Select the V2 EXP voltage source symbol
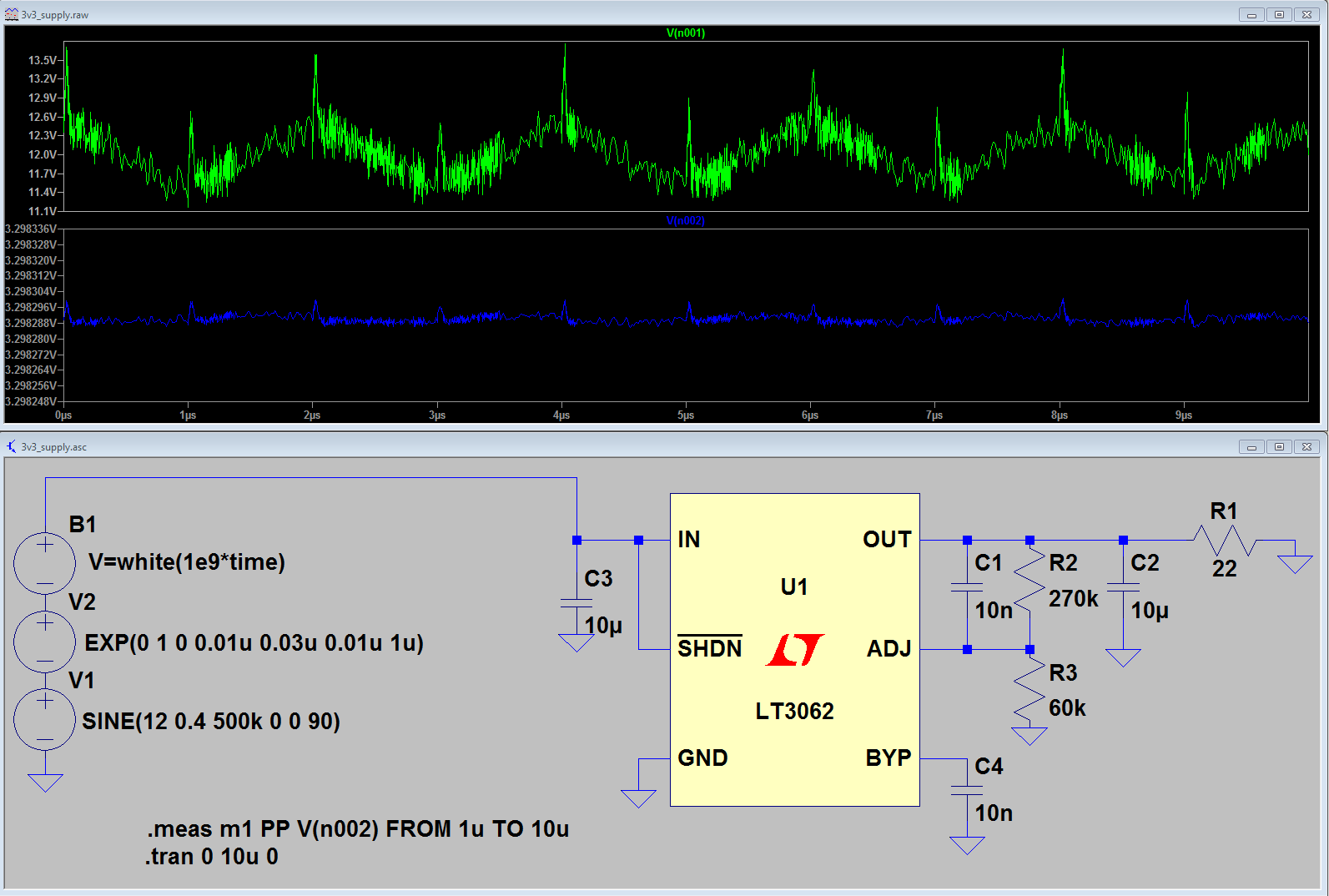The image size is (1329, 896). click(45, 642)
